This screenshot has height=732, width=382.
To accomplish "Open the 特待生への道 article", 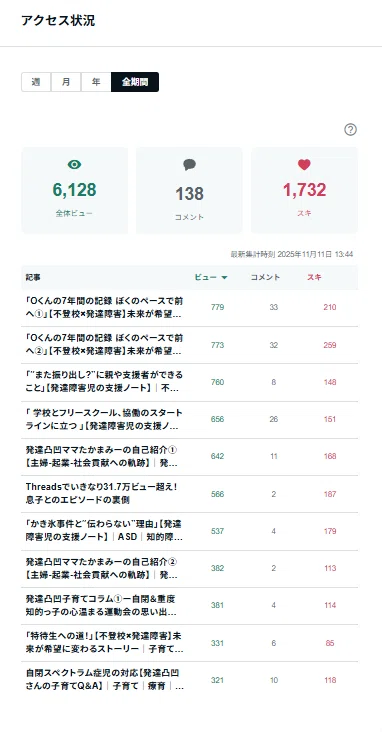I will tap(104, 643).
